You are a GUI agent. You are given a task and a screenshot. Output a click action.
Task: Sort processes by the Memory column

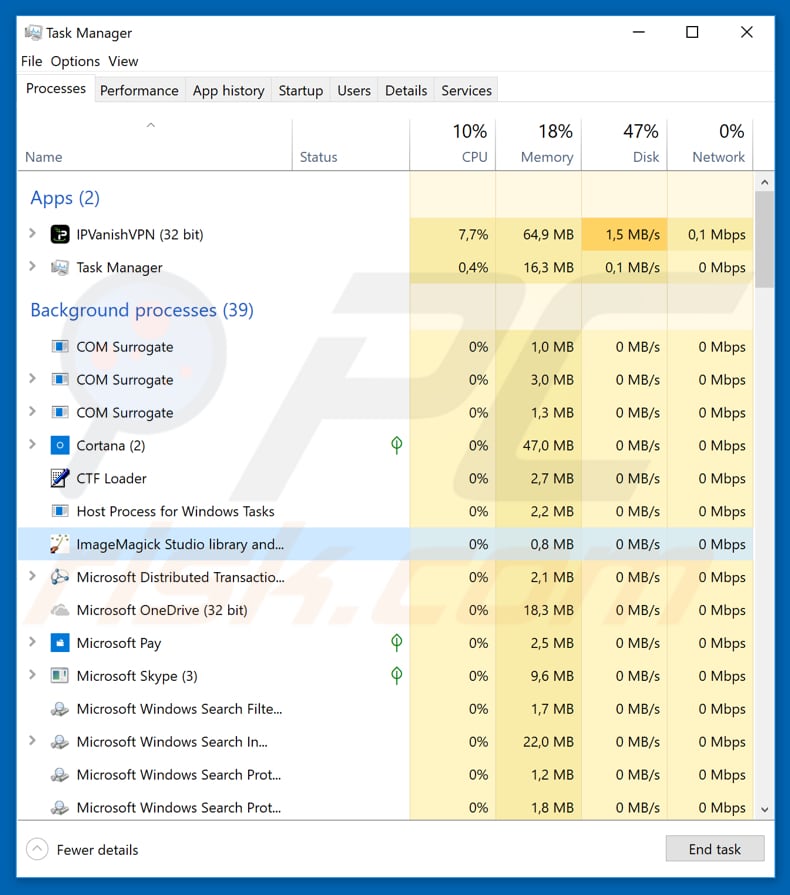click(x=537, y=145)
